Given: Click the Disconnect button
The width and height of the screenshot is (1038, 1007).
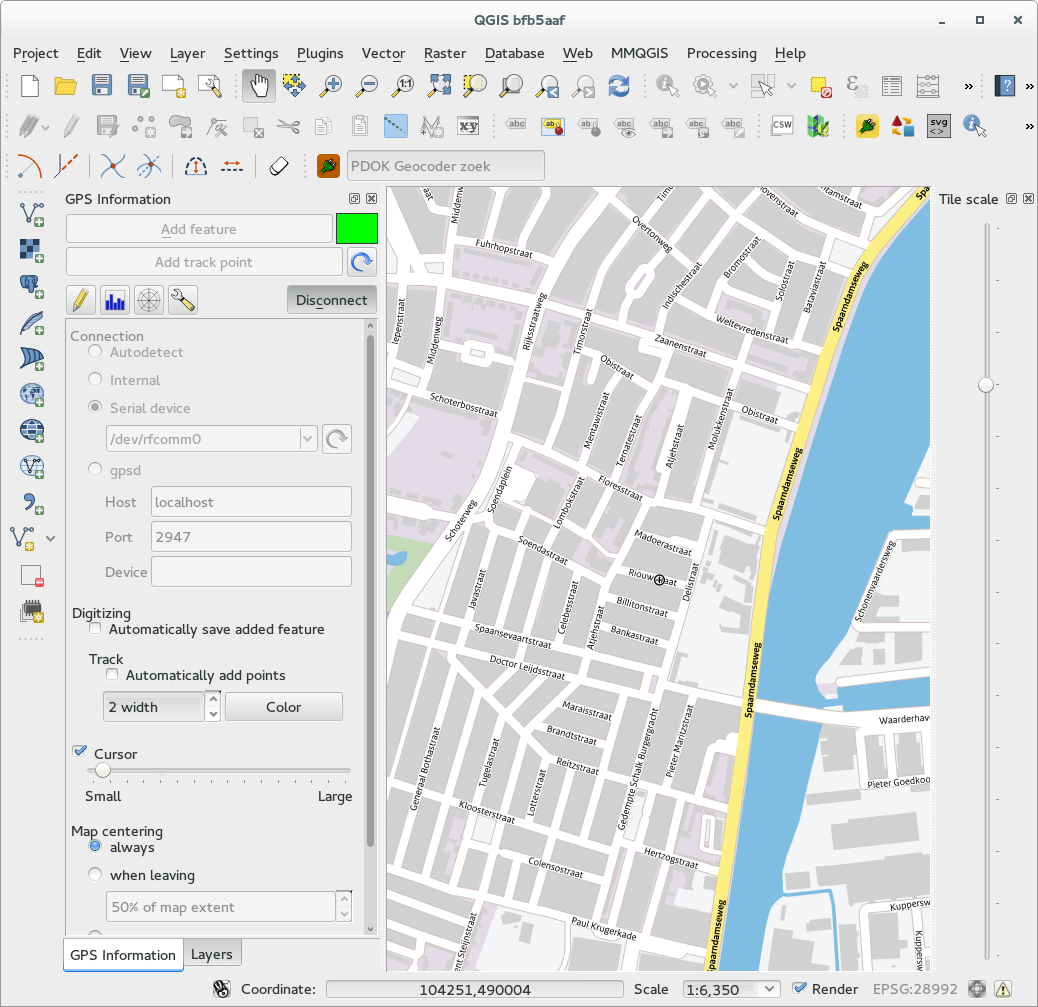Looking at the screenshot, I should pyautogui.click(x=332, y=300).
